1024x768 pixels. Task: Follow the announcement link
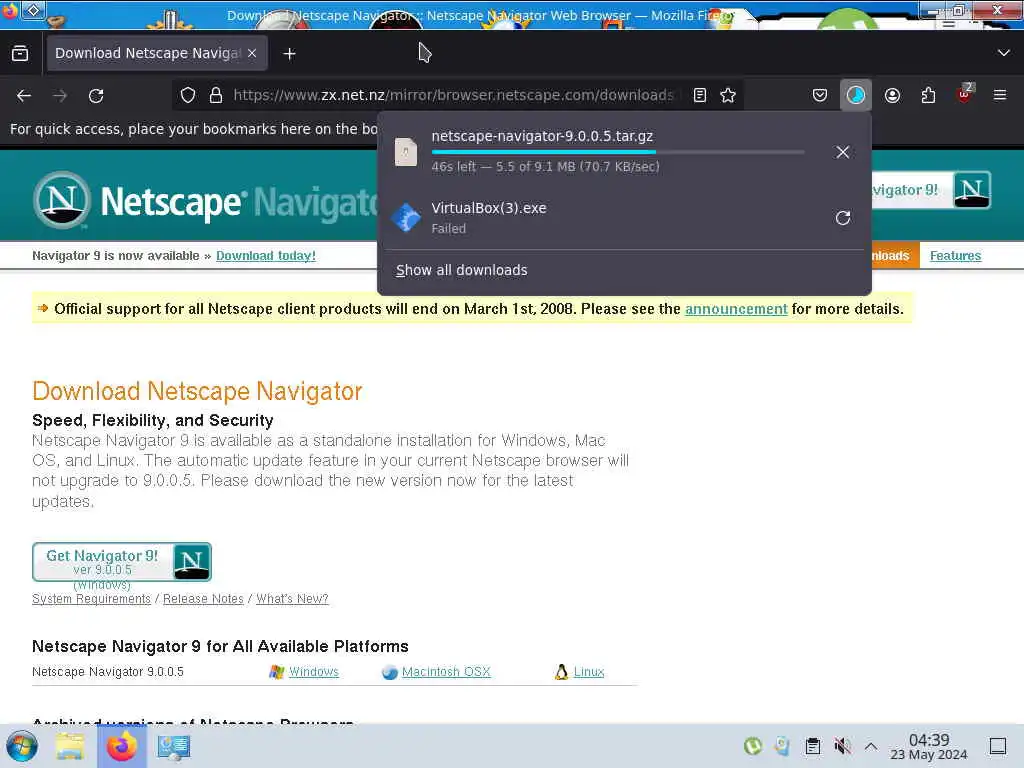(x=736, y=309)
